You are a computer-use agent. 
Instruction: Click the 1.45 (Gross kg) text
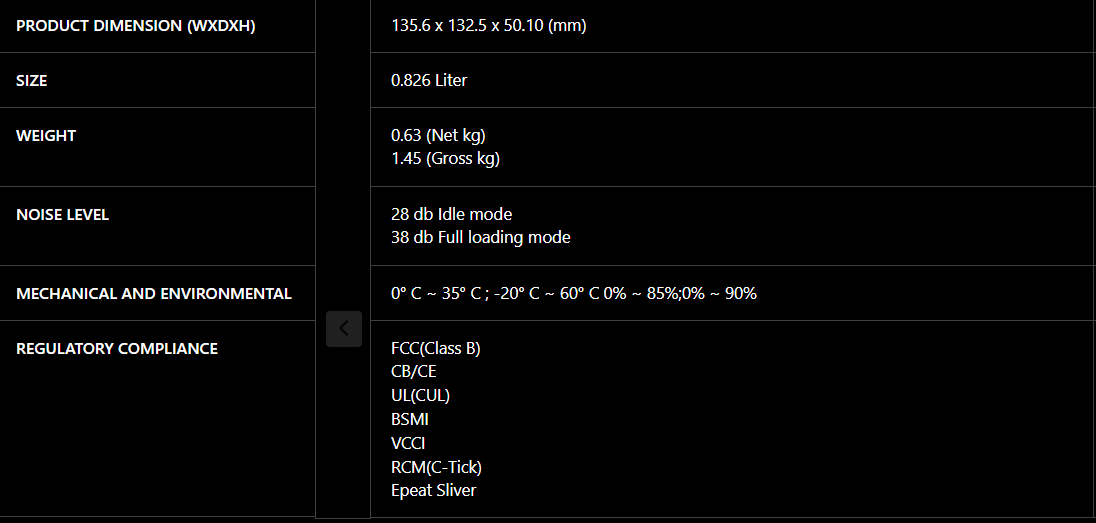point(446,159)
